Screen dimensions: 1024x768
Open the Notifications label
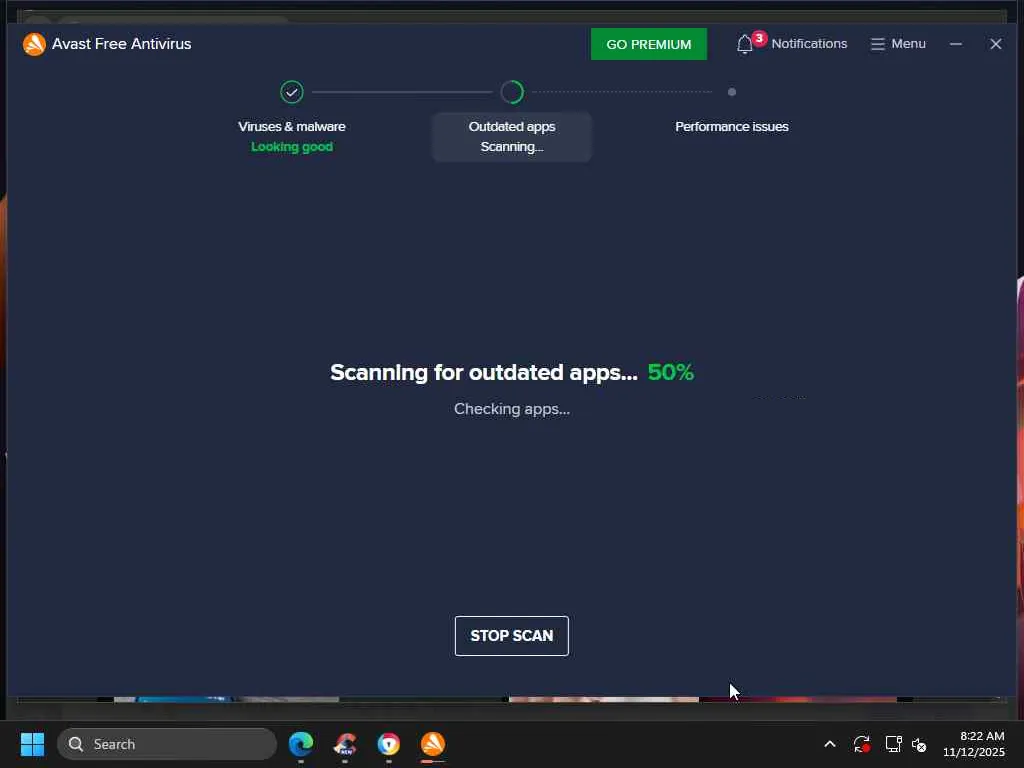click(809, 44)
